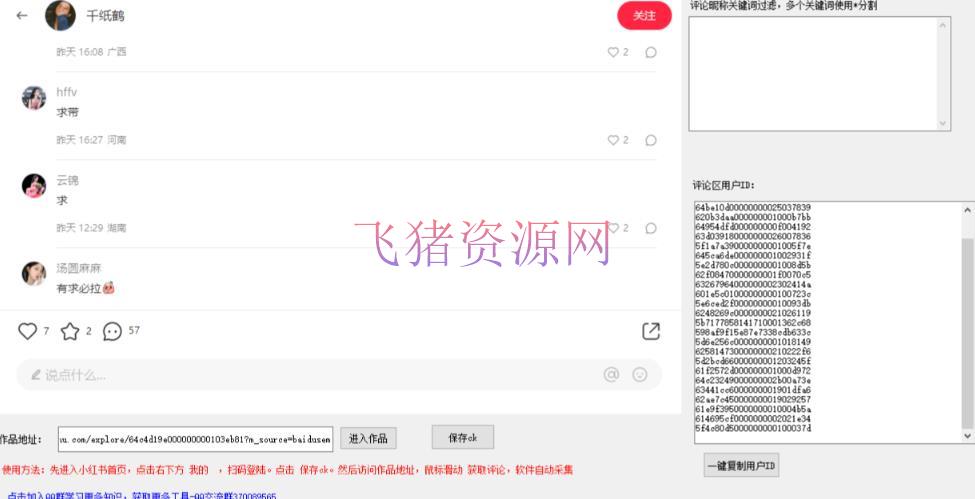Screen dimensions: 975x499
Task: Select the user ID starting with 614695cf
Action: point(753,419)
